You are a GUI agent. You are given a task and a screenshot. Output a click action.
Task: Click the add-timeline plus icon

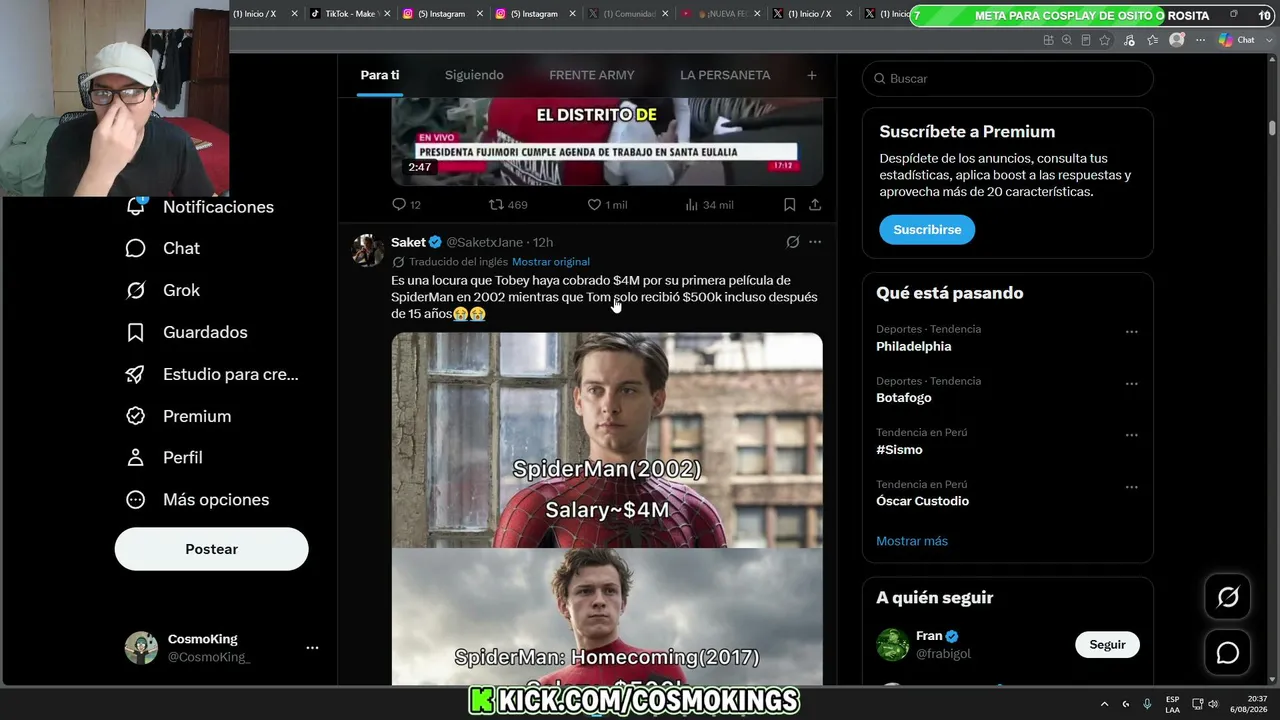point(812,75)
